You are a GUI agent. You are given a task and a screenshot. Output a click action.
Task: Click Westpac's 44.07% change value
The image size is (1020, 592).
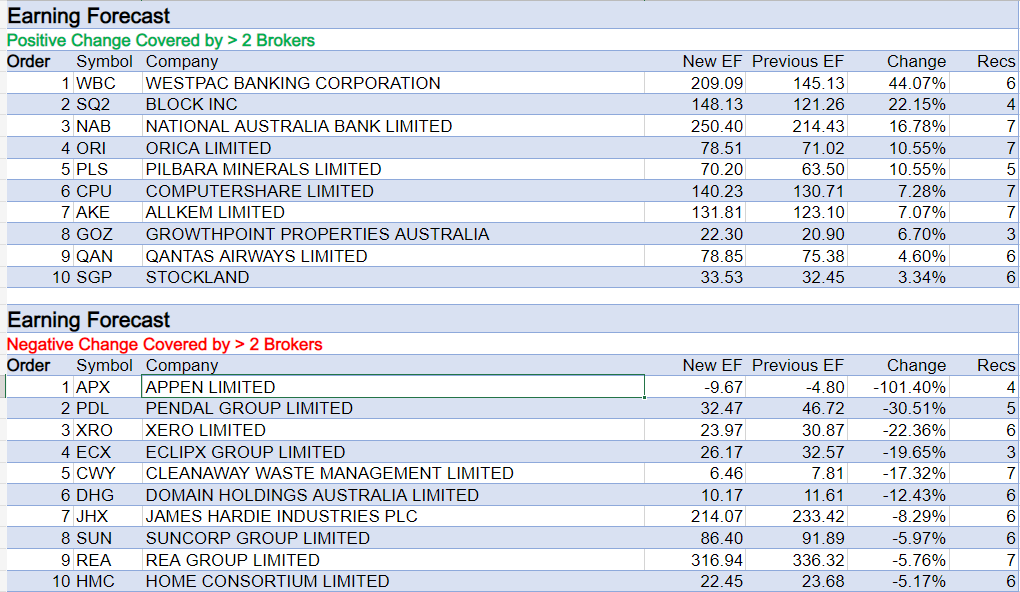click(917, 83)
